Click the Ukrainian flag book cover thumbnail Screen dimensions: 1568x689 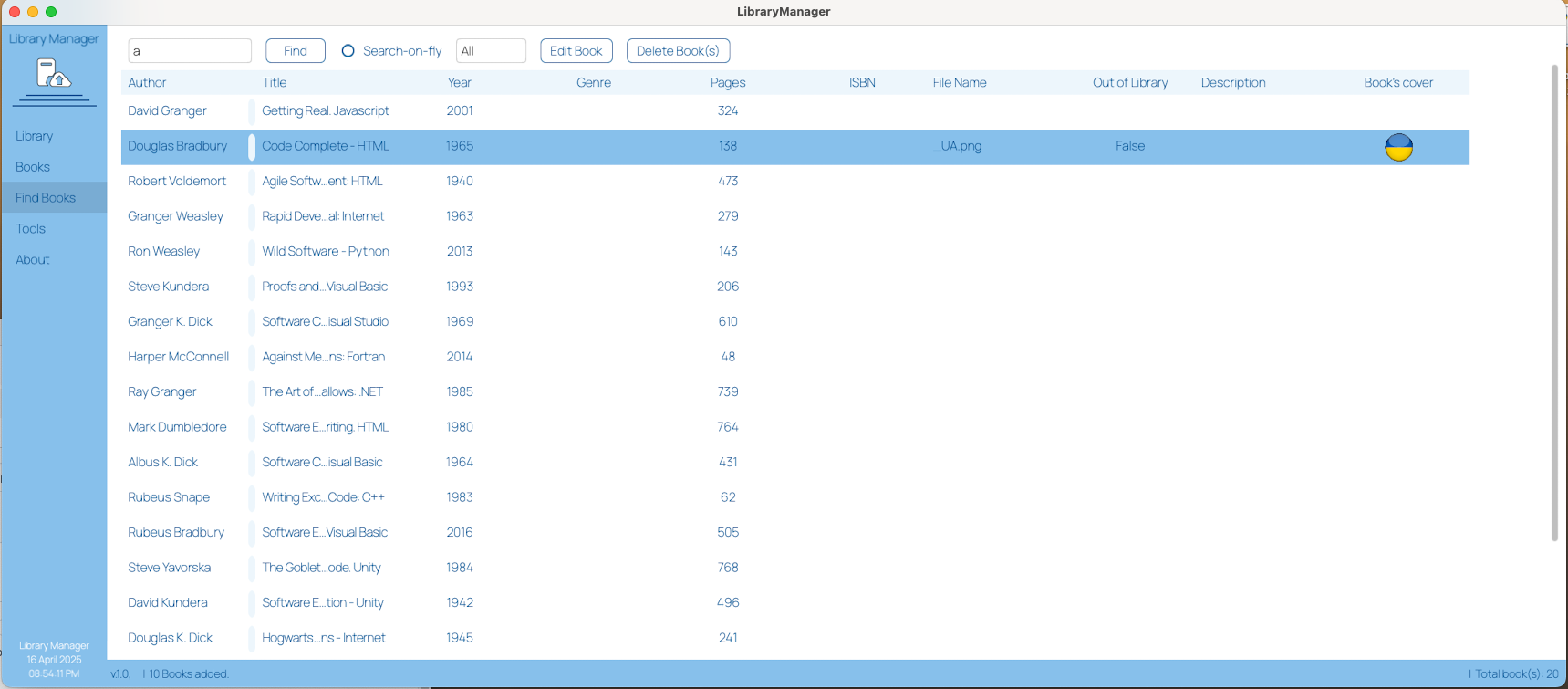click(1398, 147)
